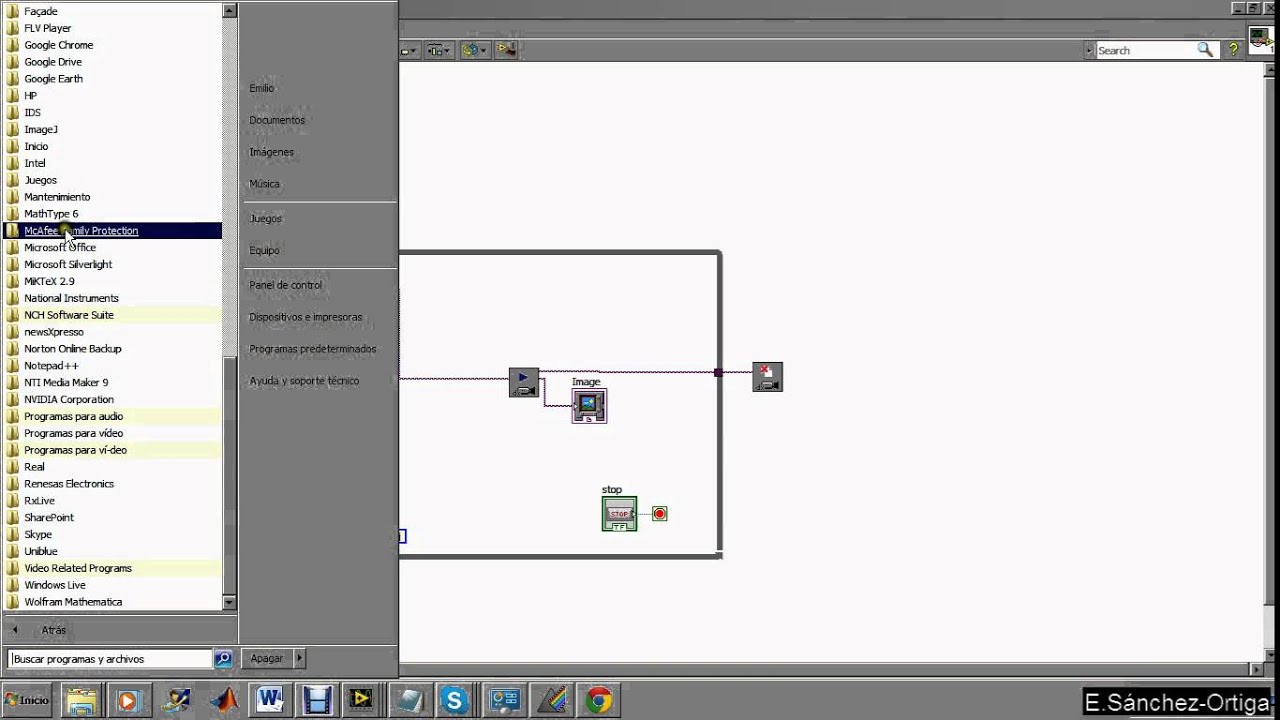The height and width of the screenshot is (720, 1280).
Task: Click the LabVIEW context help question mark
Action: point(1233,49)
